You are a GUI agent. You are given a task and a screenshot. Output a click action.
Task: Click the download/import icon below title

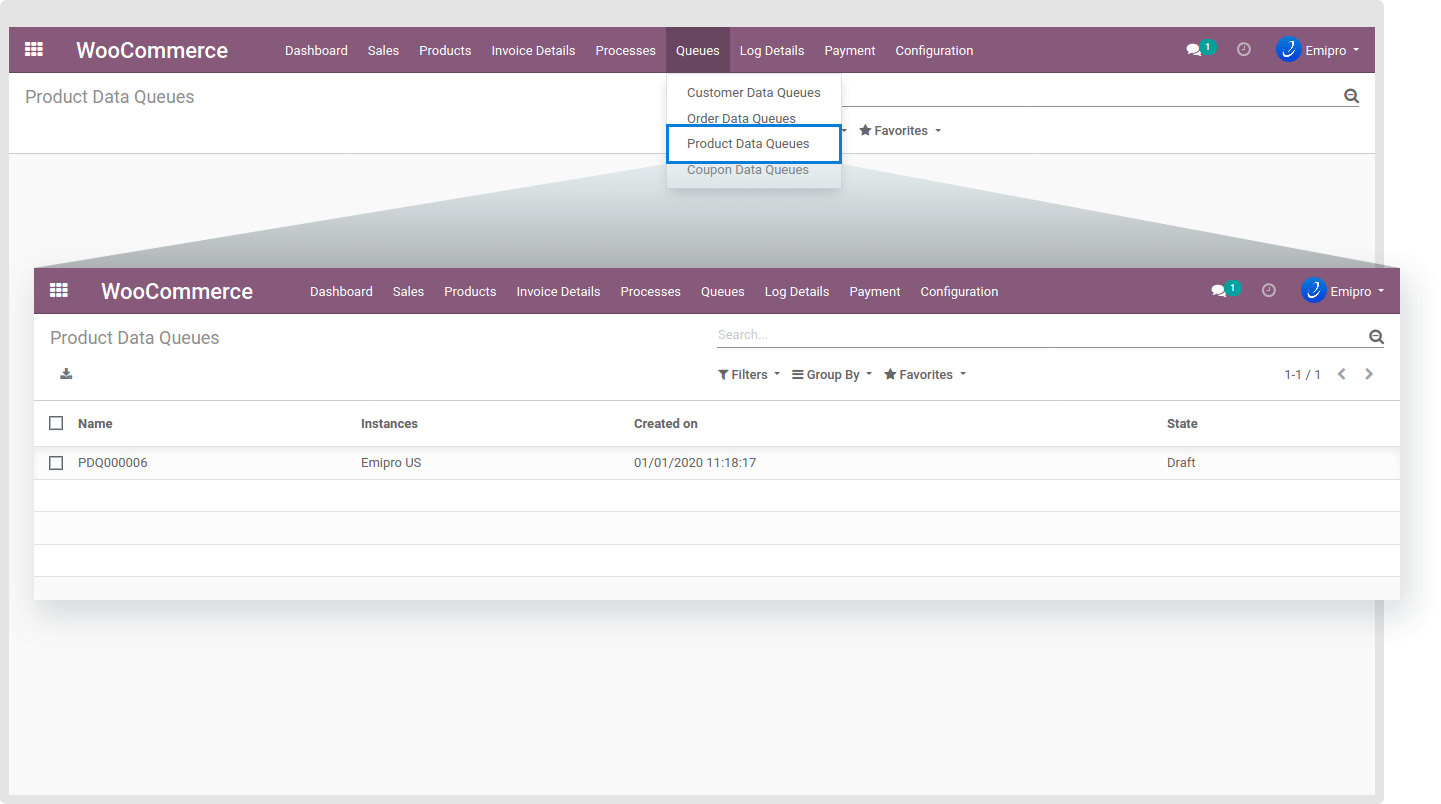[66, 374]
